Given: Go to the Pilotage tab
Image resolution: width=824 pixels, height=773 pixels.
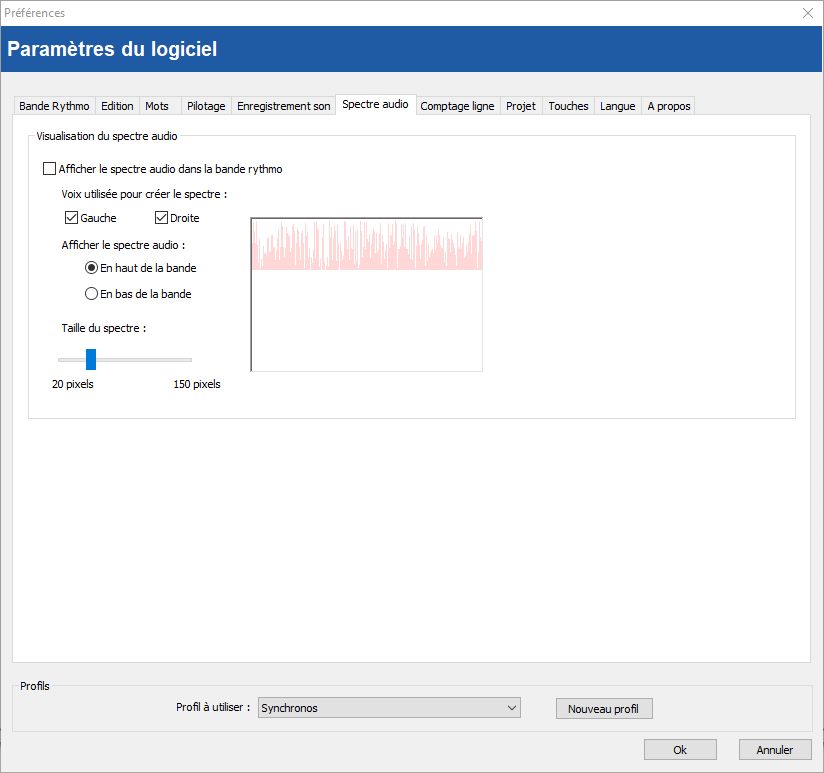Looking at the screenshot, I should (x=206, y=106).
